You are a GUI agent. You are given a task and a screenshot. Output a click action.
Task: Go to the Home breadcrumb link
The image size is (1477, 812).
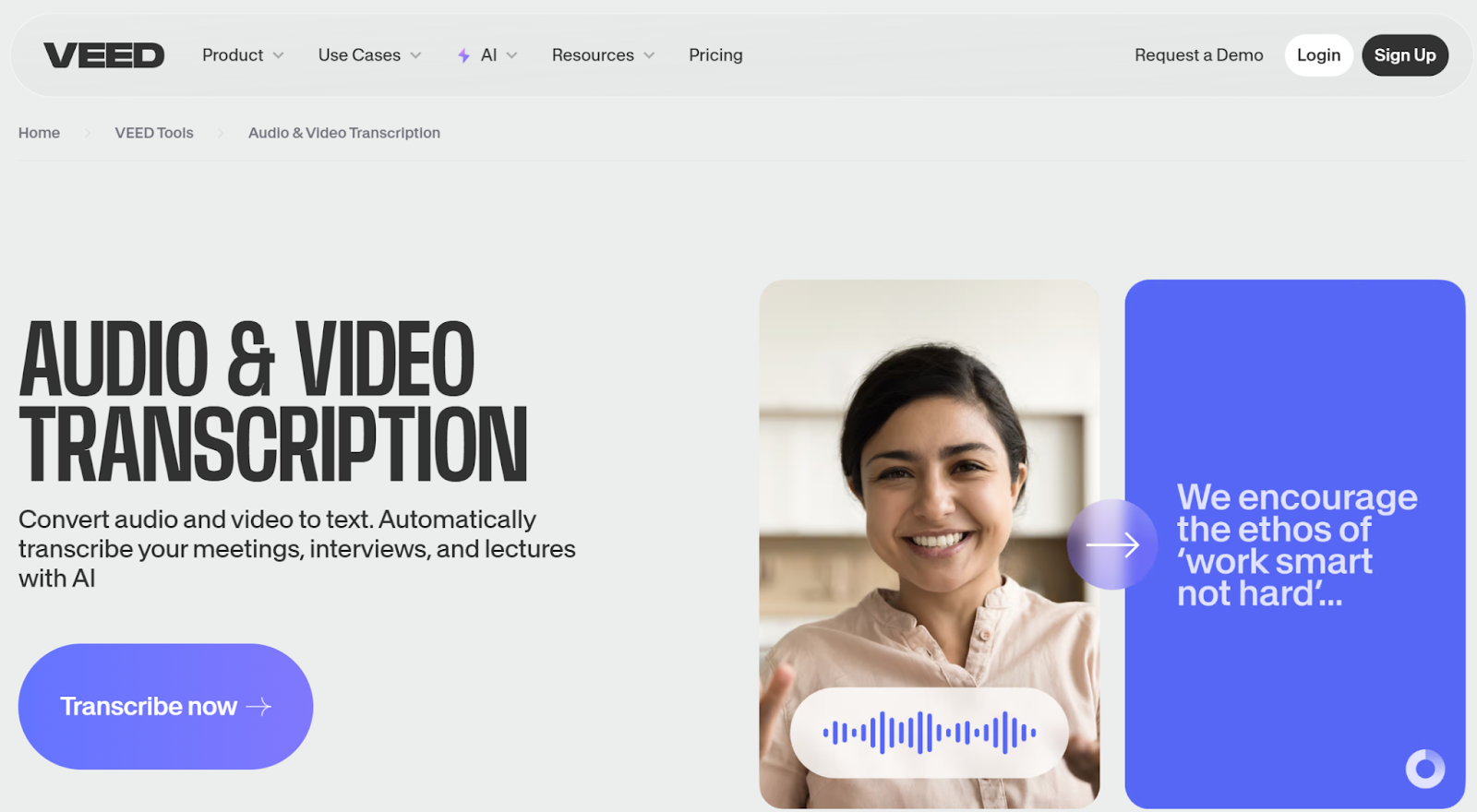coord(39,133)
